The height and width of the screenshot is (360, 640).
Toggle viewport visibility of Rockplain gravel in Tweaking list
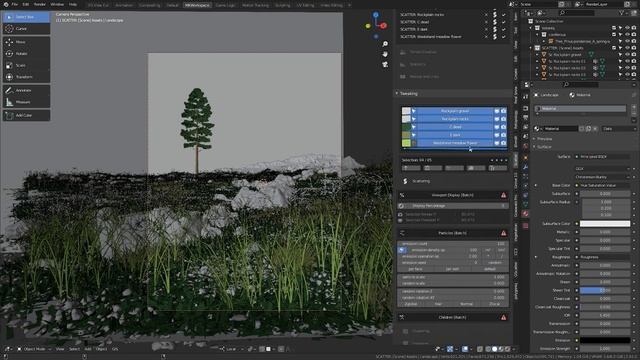point(497,111)
